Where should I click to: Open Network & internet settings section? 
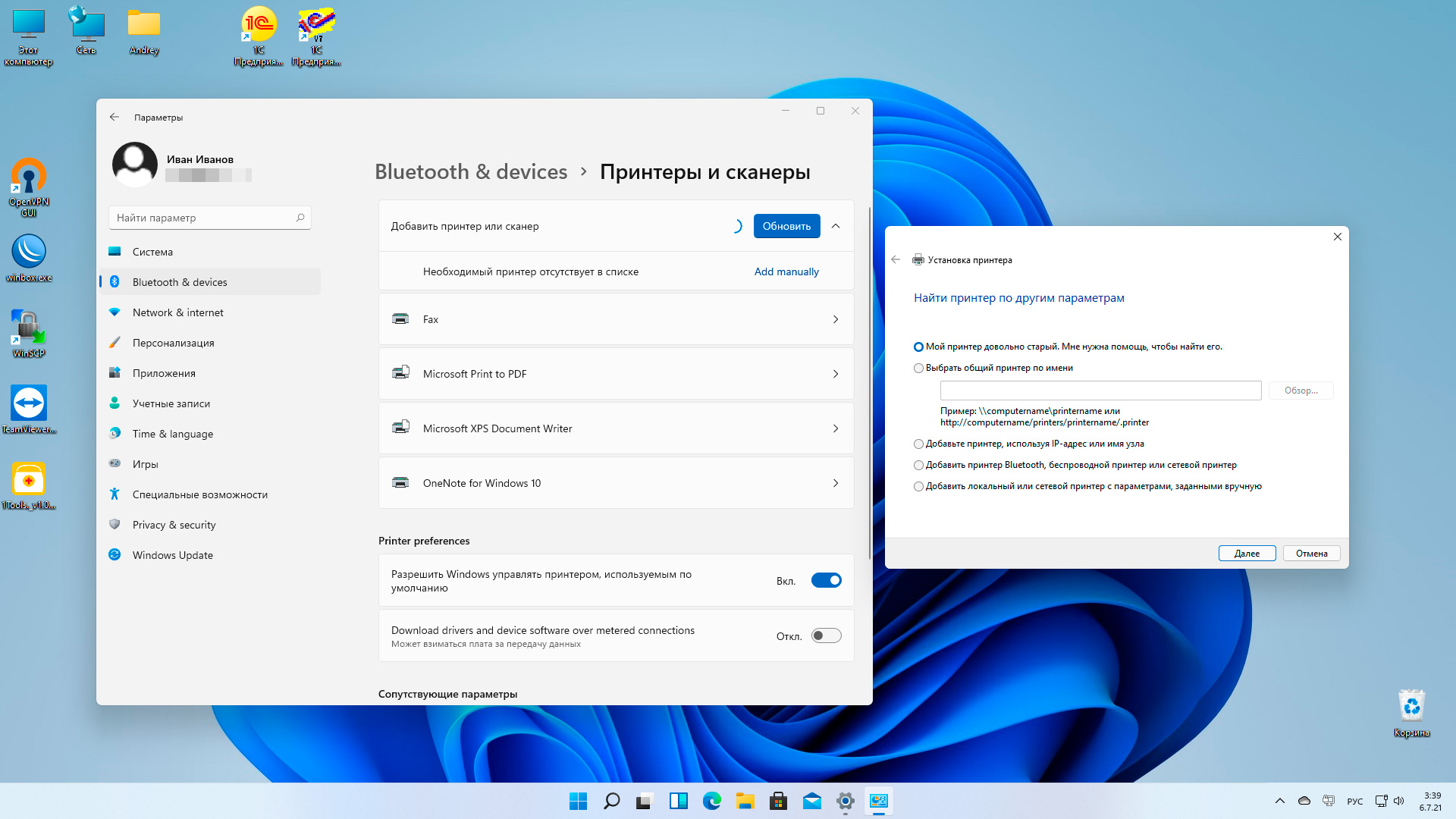tap(178, 312)
